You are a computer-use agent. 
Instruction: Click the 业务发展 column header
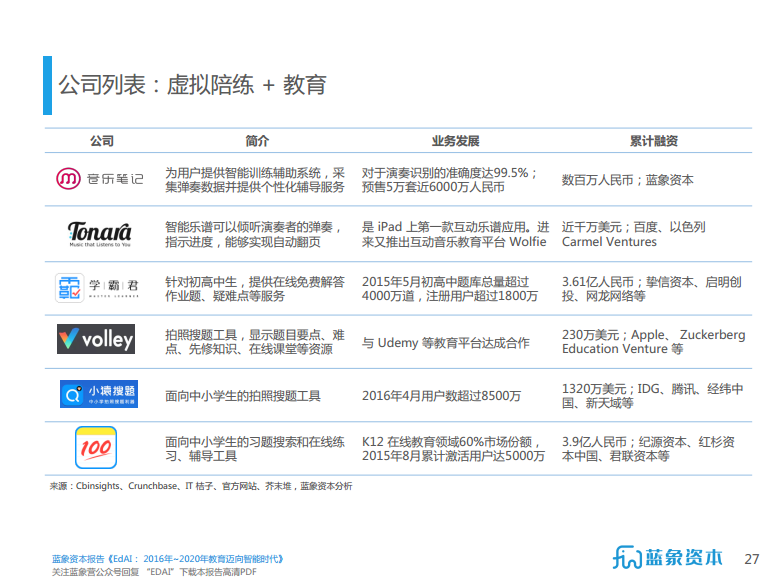[455, 141]
